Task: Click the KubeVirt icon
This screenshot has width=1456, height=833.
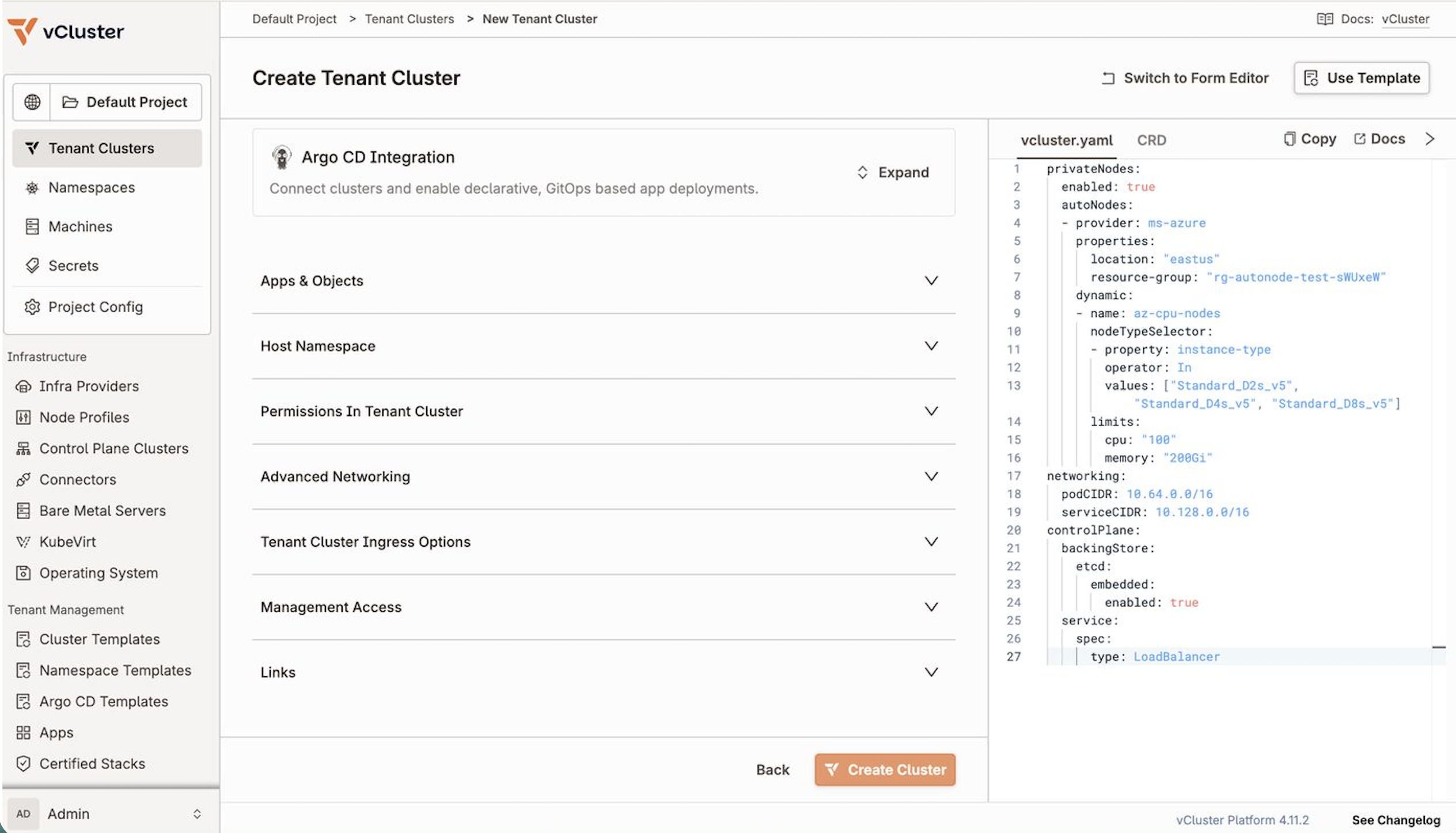Action: pos(23,542)
